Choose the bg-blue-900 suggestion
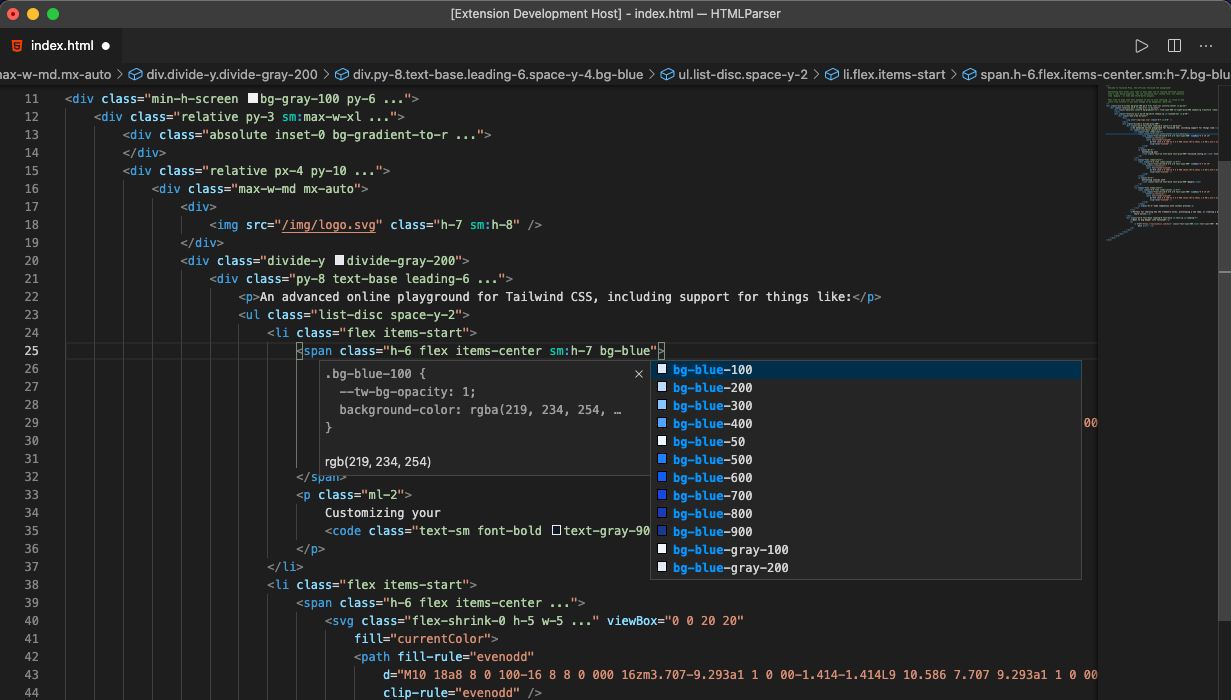Image resolution: width=1231 pixels, height=700 pixels. 866,532
